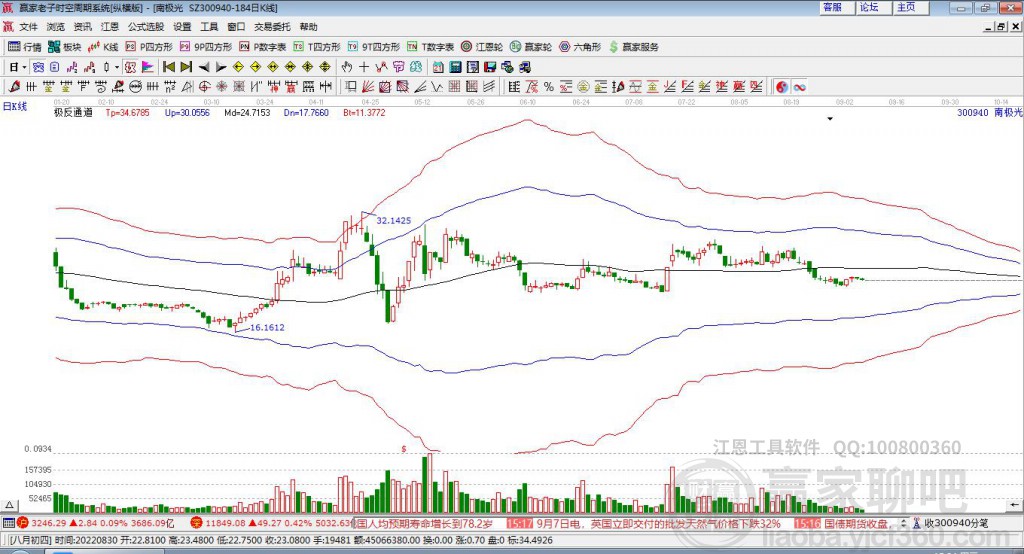Open the 资讯 menu
1024x554 pixels.
82,27
